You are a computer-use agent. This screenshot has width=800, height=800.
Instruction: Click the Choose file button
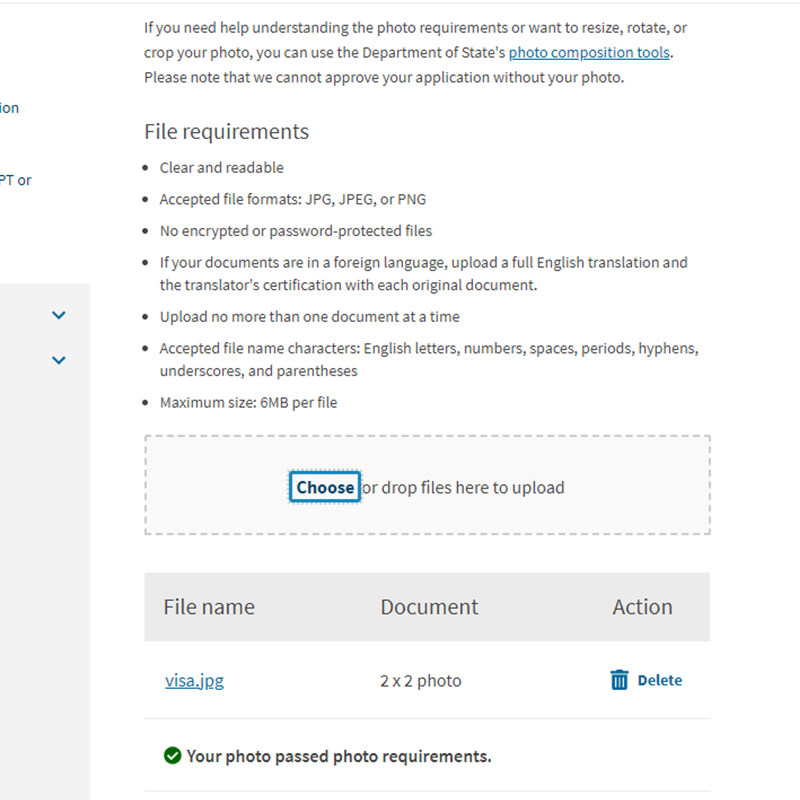325,487
